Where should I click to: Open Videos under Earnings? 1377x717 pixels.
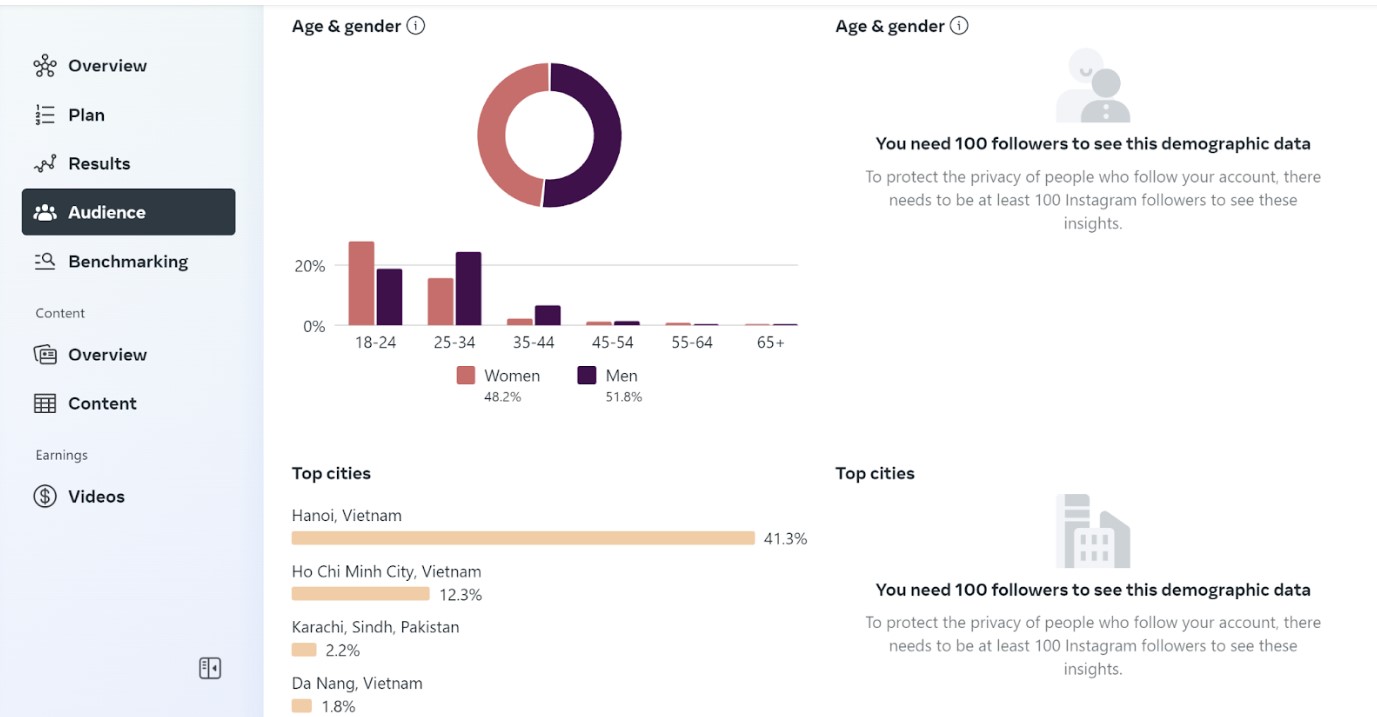96,496
